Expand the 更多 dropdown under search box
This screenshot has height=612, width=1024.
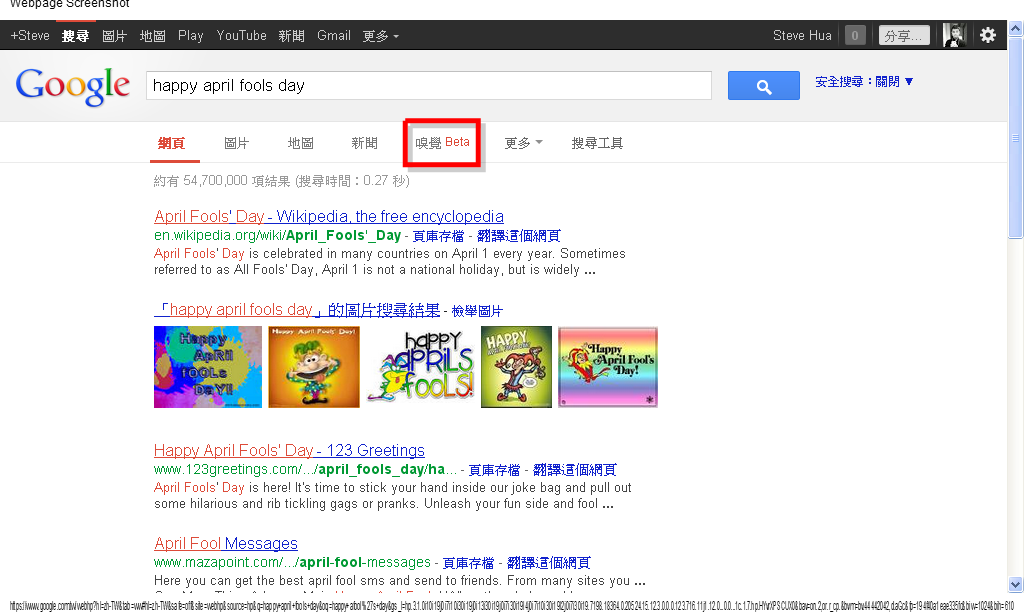(x=523, y=143)
